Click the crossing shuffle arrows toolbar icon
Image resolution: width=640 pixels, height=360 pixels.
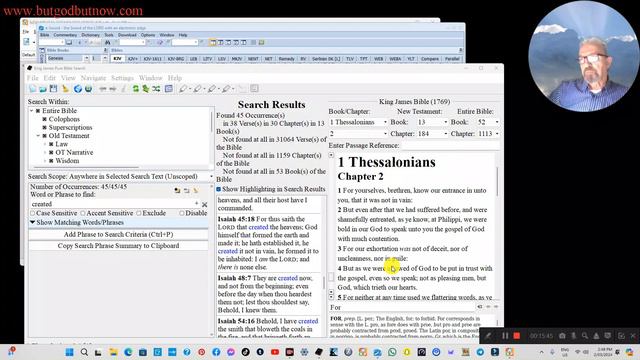pyautogui.click(x=156, y=89)
